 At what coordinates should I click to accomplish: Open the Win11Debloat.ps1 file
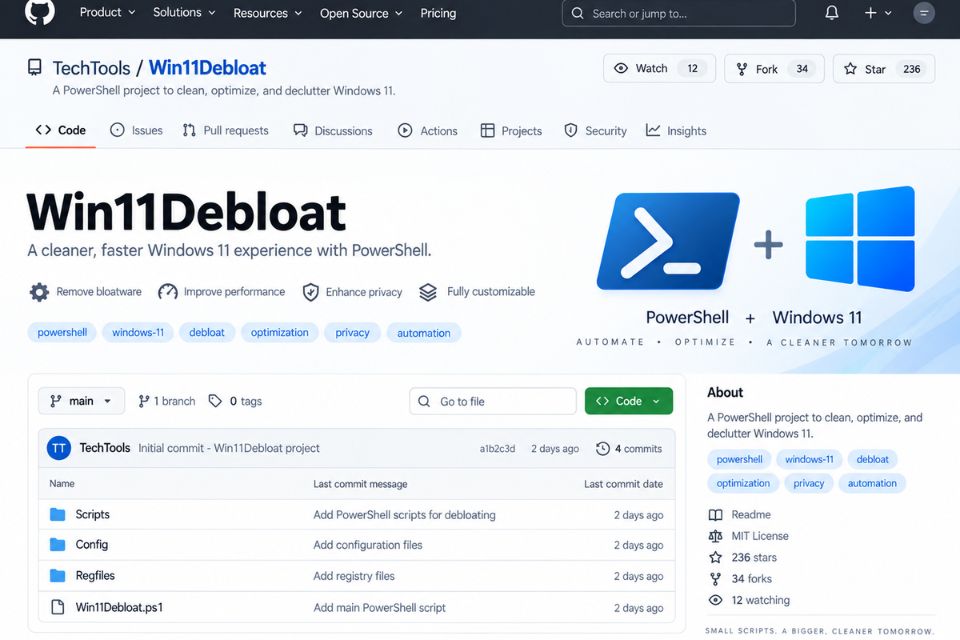[x=119, y=607]
